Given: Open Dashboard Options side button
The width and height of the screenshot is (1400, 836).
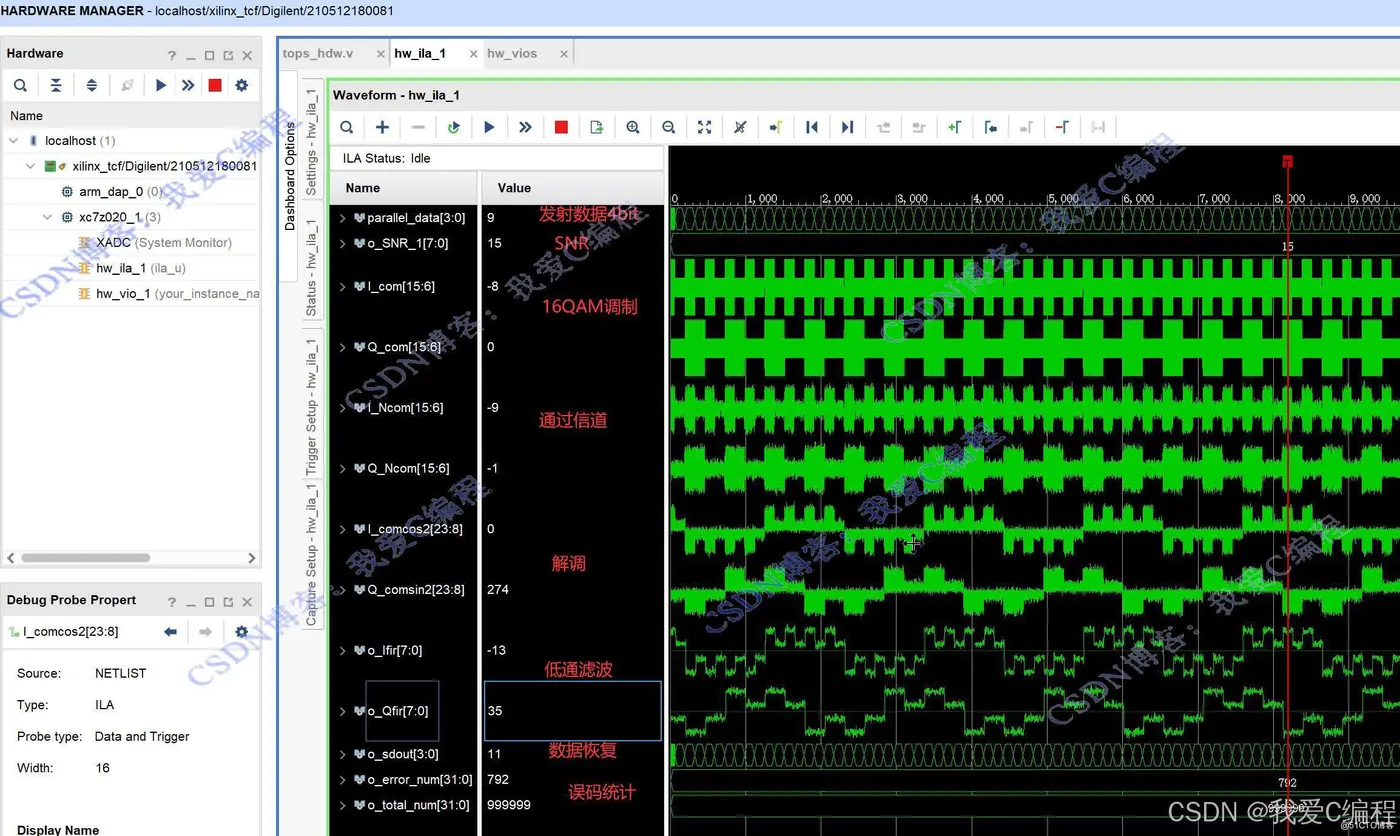Looking at the screenshot, I should pos(290,176).
